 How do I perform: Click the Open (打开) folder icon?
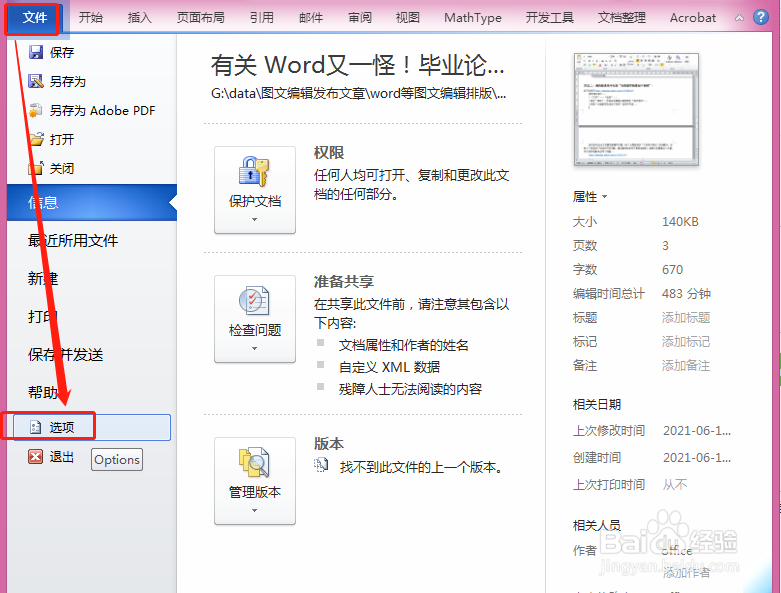pyautogui.click(x=36, y=139)
